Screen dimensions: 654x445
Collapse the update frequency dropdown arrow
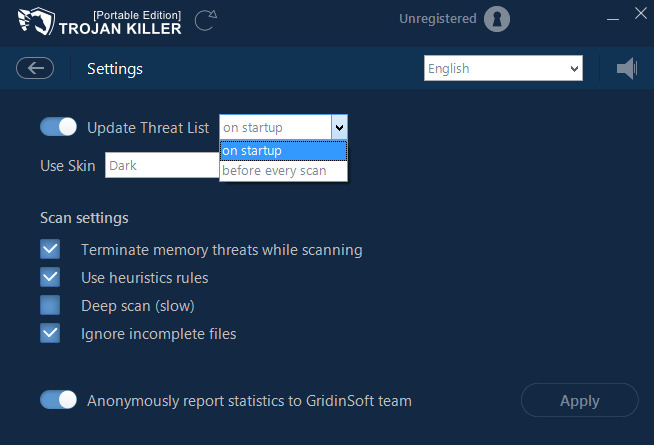click(x=339, y=127)
